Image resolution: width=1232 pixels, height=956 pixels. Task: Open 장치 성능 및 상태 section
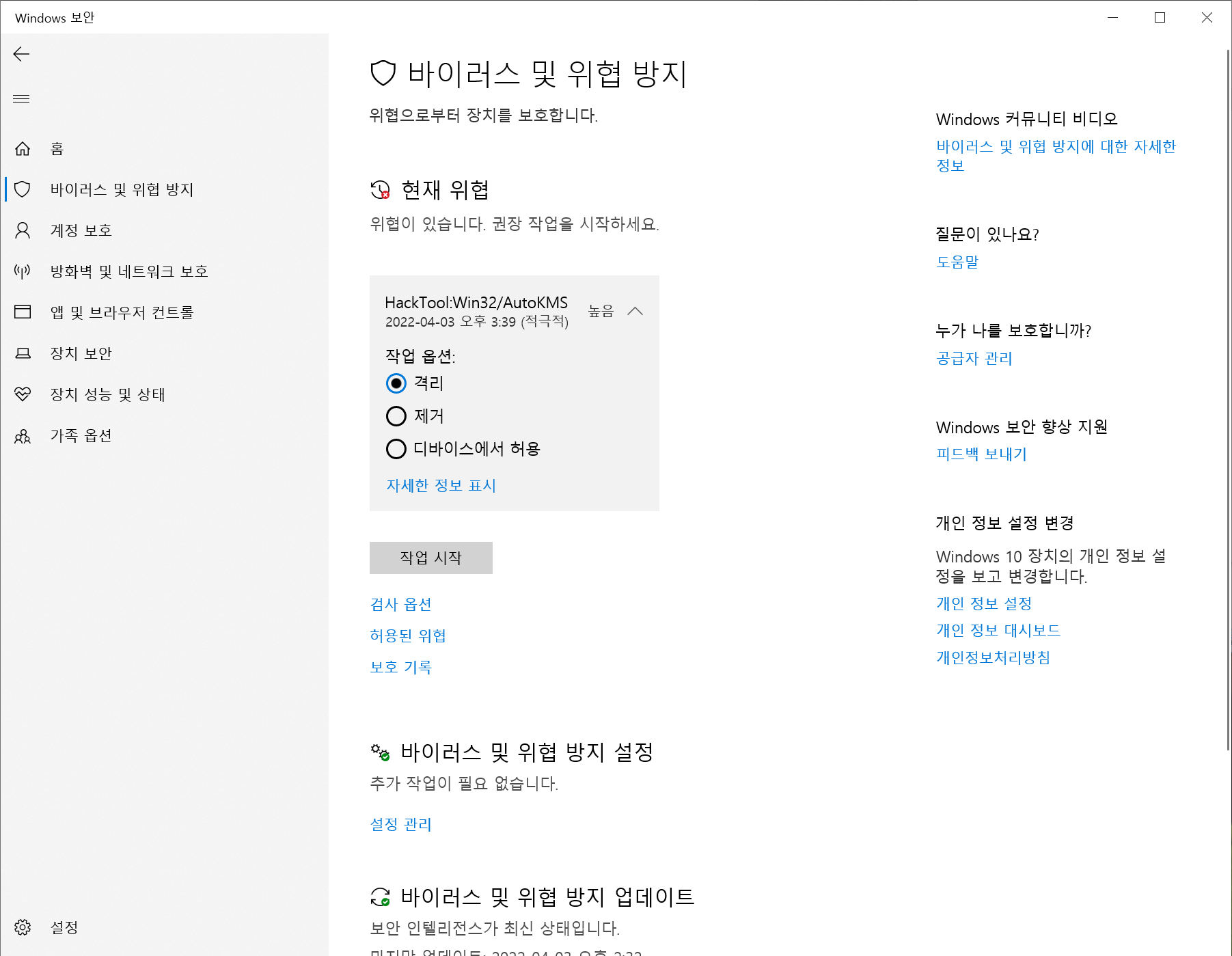165,394
